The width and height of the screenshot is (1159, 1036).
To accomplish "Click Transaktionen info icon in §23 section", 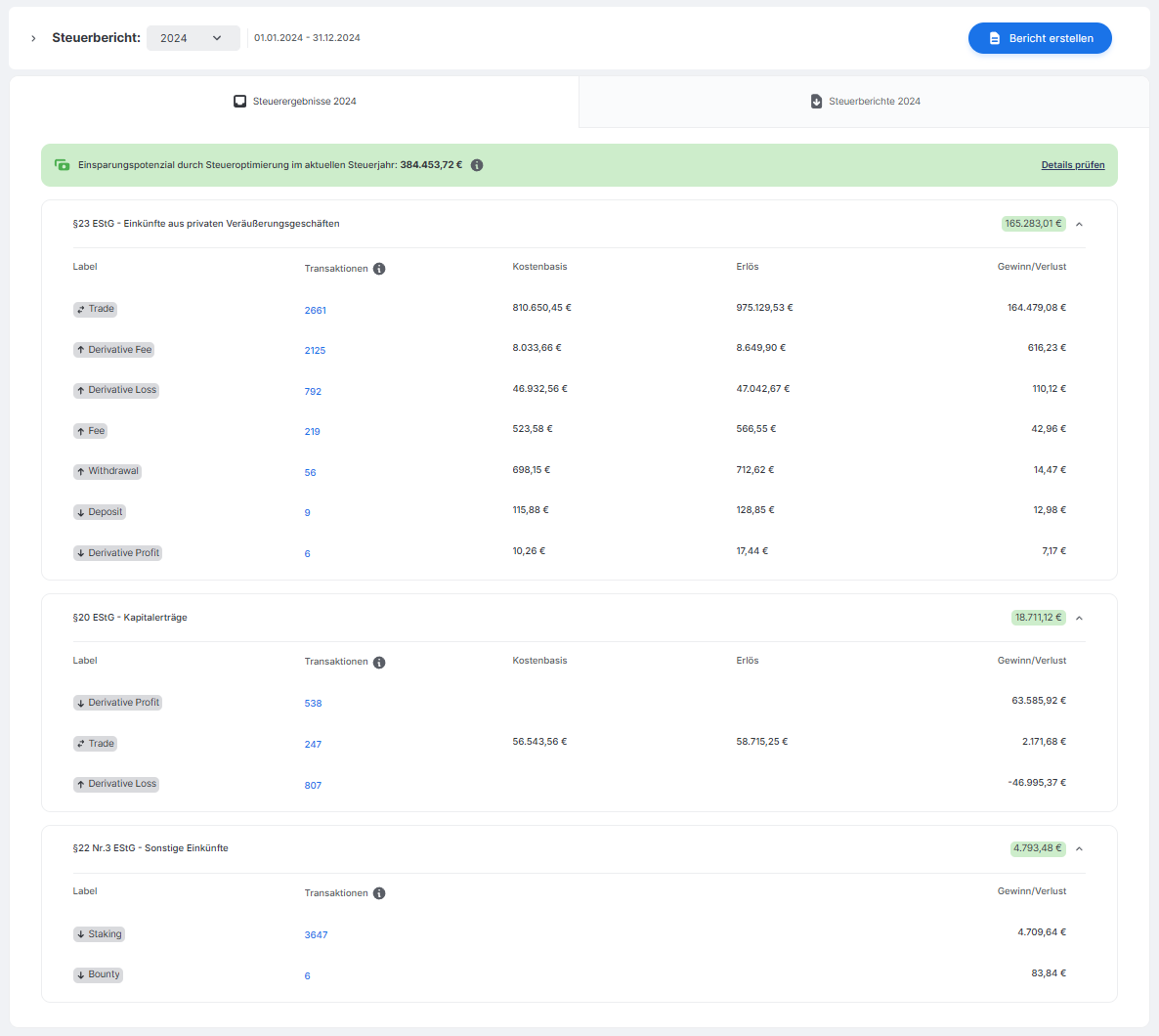I will click(379, 269).
